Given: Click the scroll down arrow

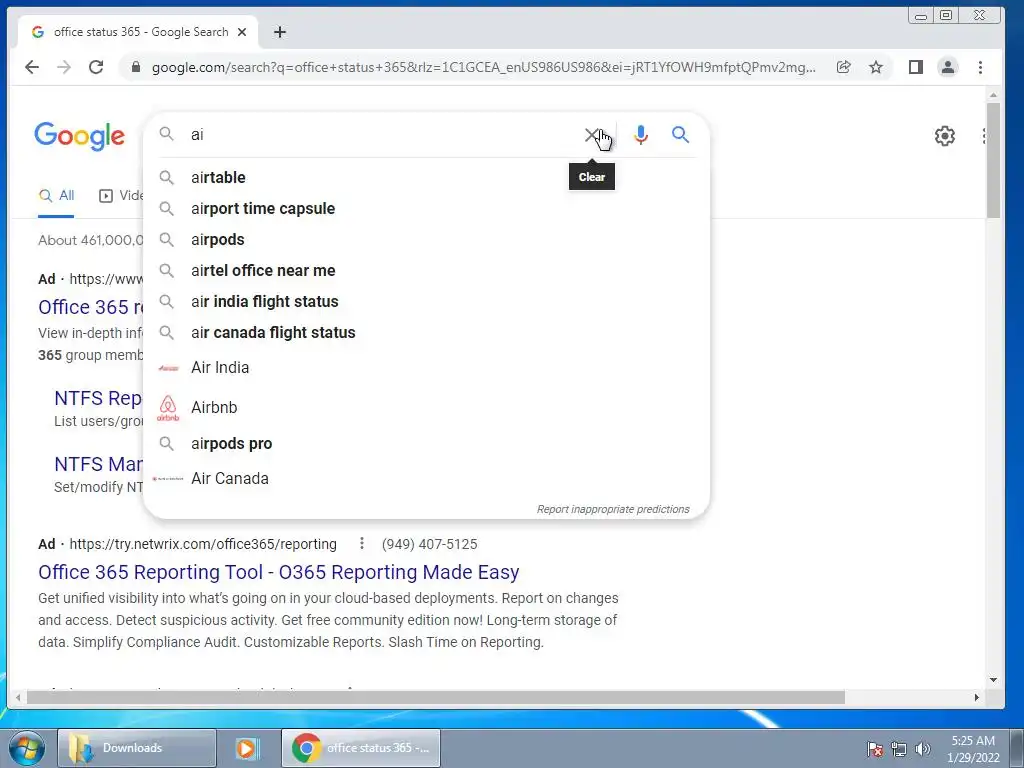Looking at the screenshot, I should point(993,680).
